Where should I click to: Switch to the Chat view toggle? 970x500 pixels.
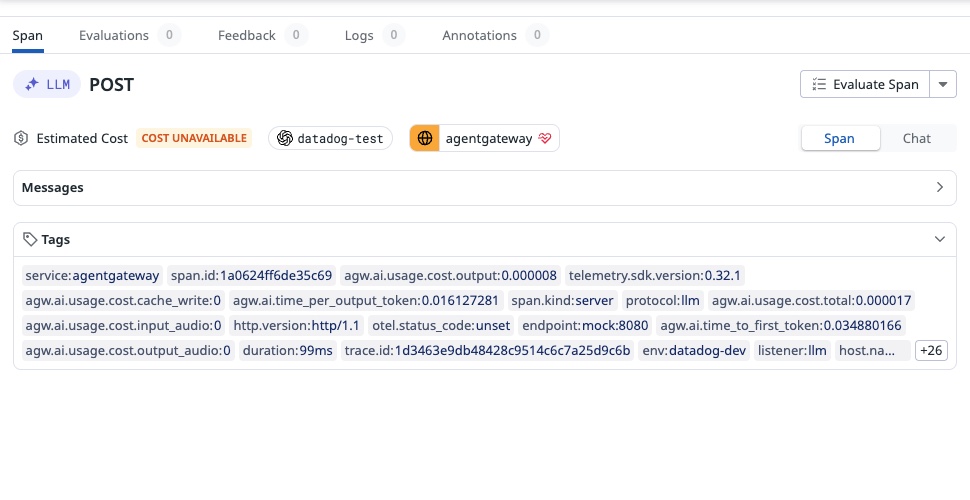point(916,138)
